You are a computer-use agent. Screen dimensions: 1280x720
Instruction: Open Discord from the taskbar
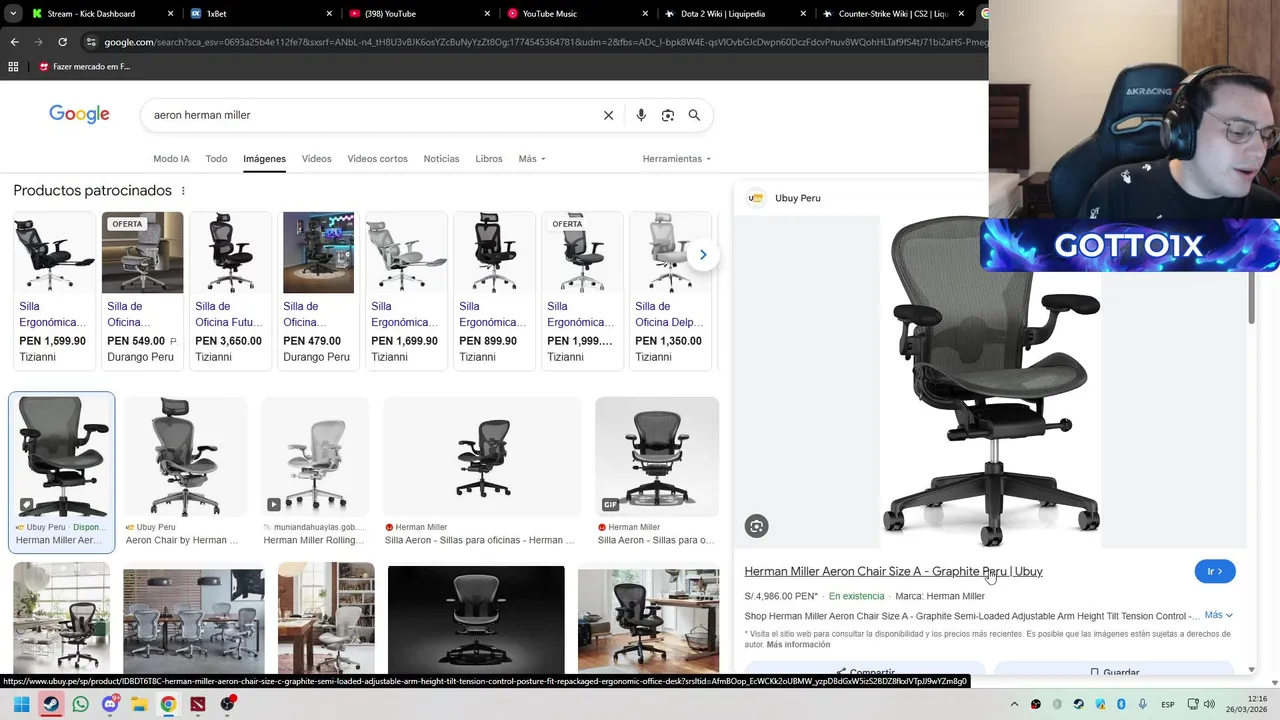(x=110, y=704)
